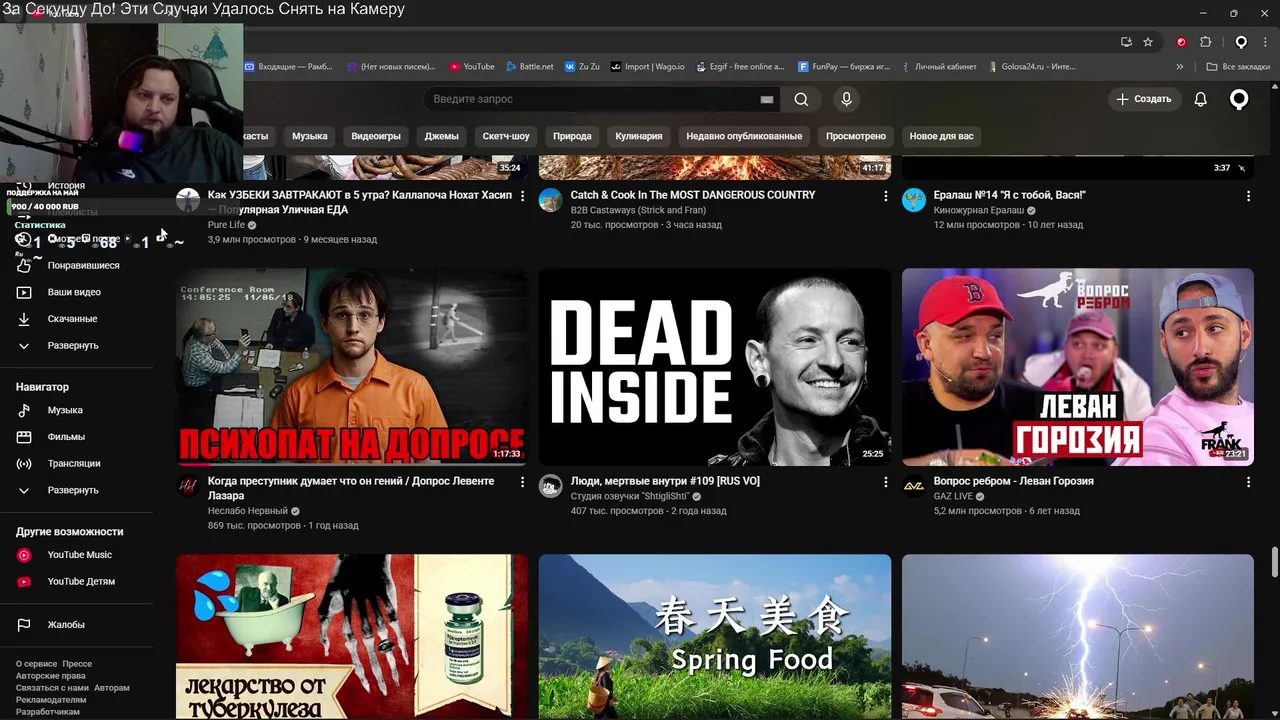Select the Музыка filter chip
The image size is (1280, 720).
(x=310, y=136)
